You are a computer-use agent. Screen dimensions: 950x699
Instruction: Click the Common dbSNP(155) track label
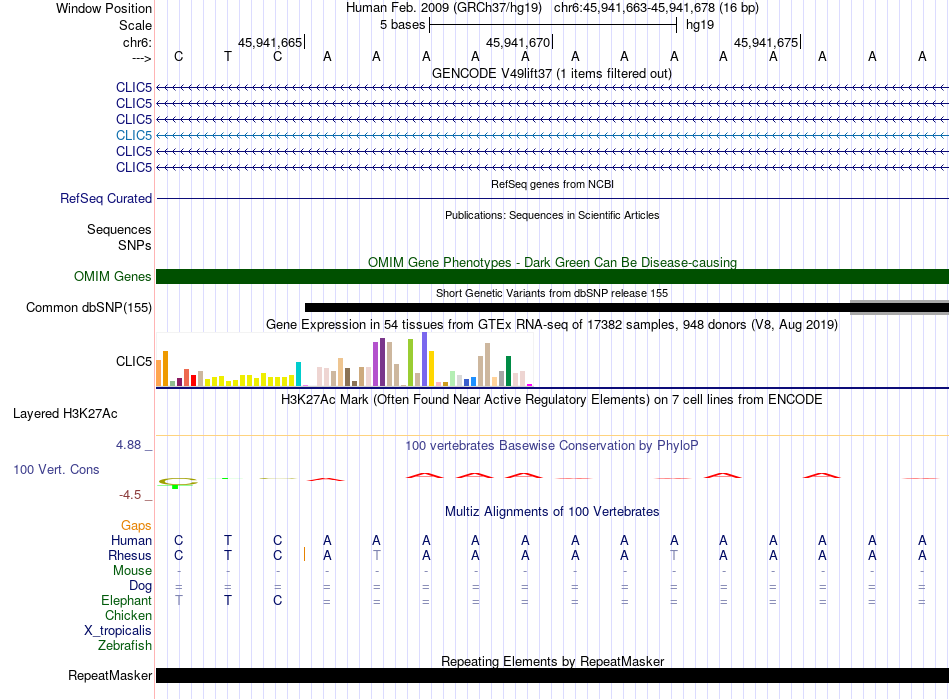[89, 307]
